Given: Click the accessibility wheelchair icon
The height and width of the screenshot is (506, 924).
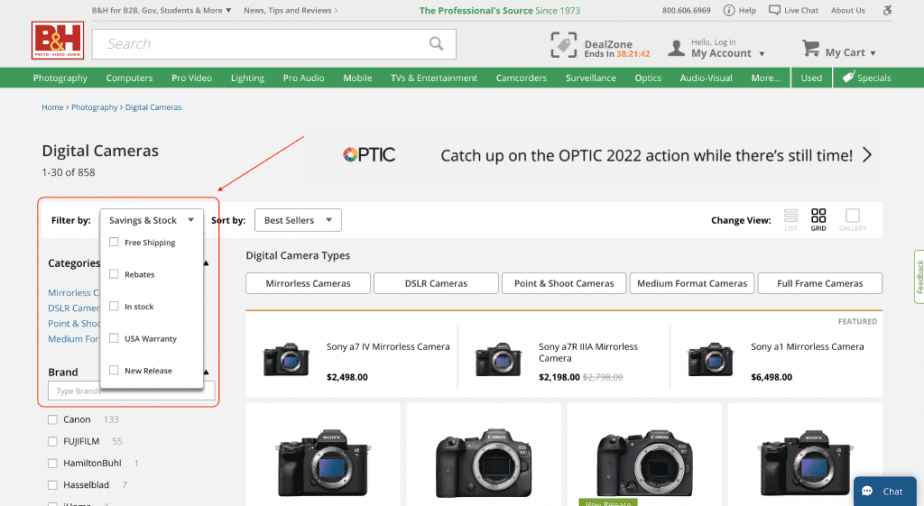Looking at the screenshot, I should click(887, 10).
